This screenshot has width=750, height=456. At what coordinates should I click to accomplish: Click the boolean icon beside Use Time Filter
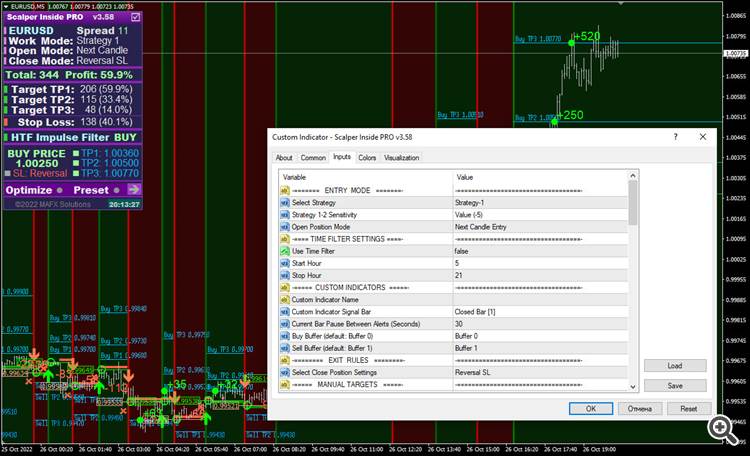285,251
